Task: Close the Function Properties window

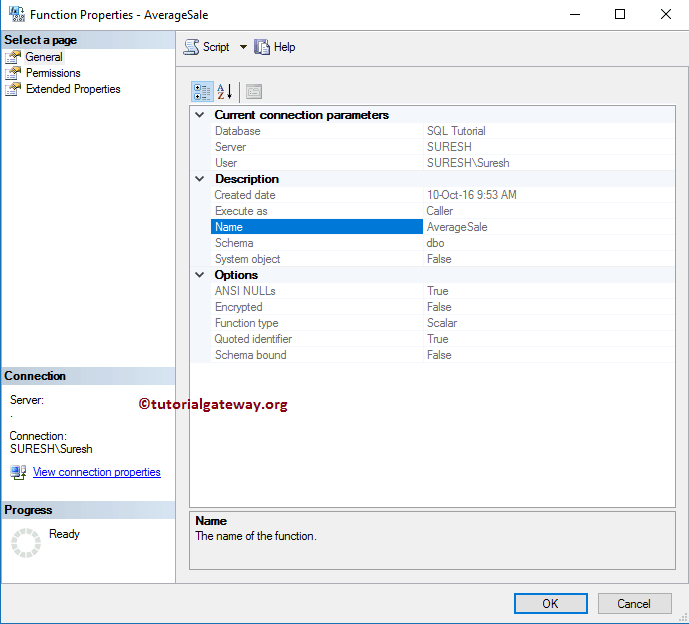Action: click(x=666, y=14)
